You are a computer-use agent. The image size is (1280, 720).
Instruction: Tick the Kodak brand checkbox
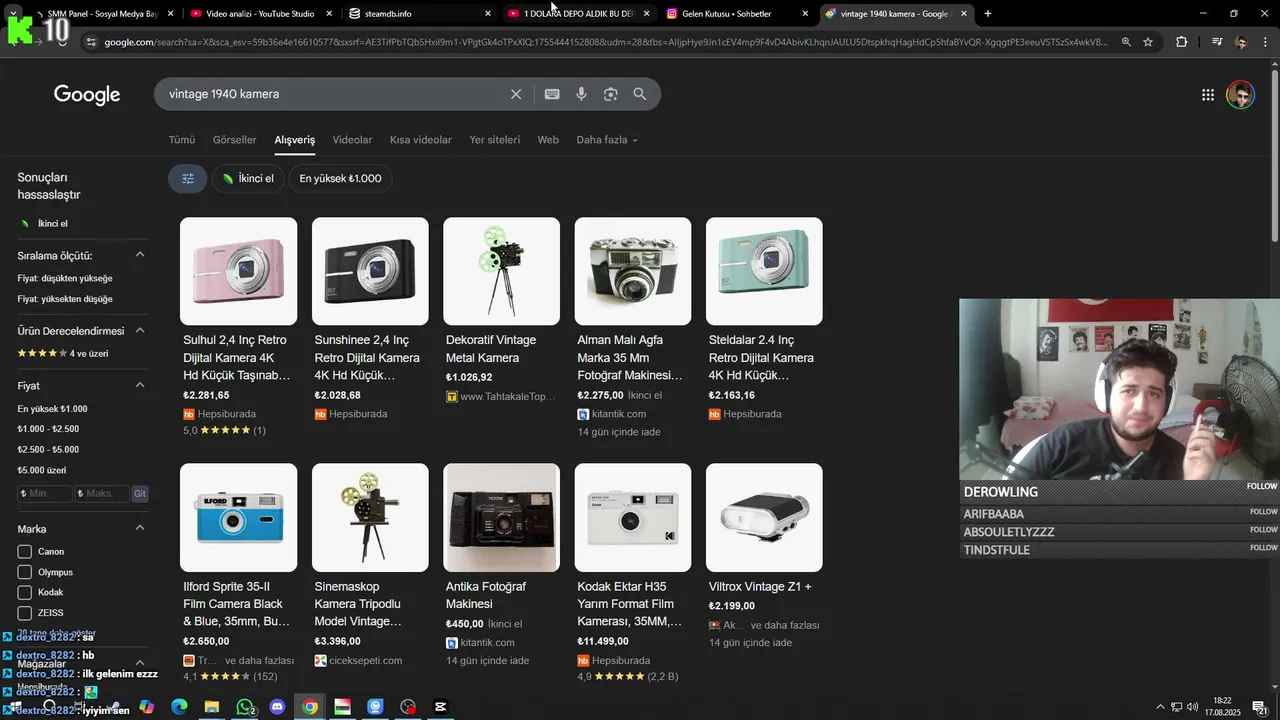coord(25,593)
